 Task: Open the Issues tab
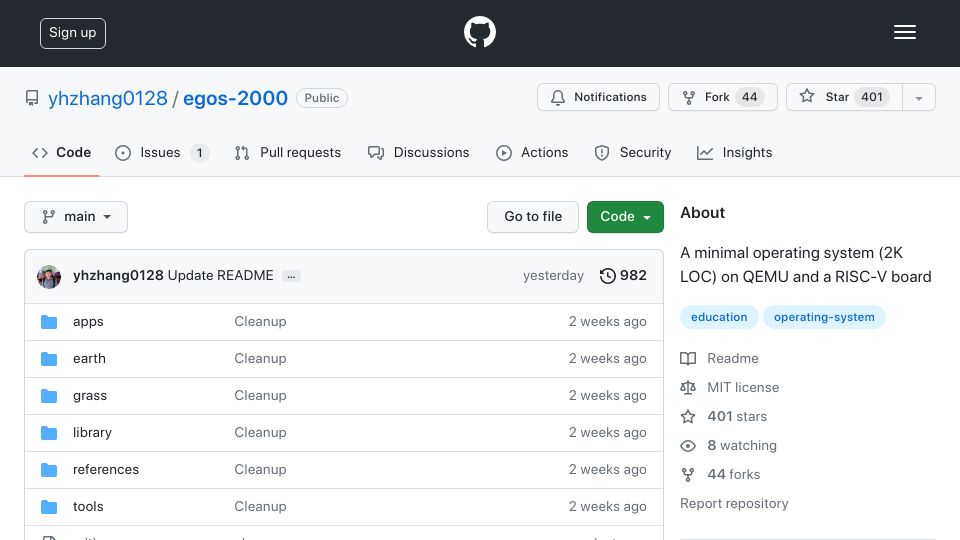point(162,152)
